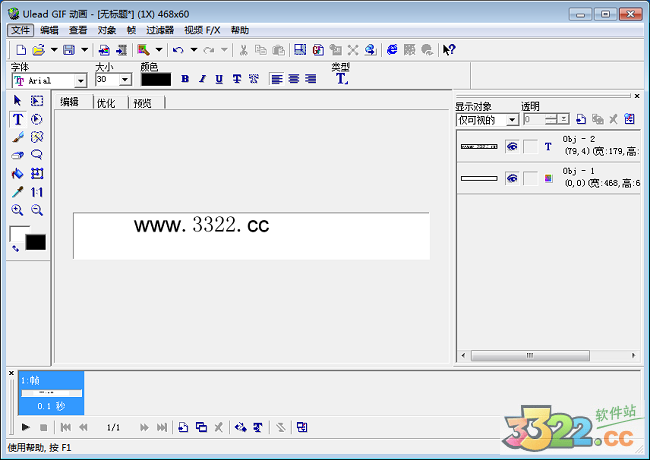Select the Lasso selection tool
Screen dimensions: 650x460
click(37, 155)
